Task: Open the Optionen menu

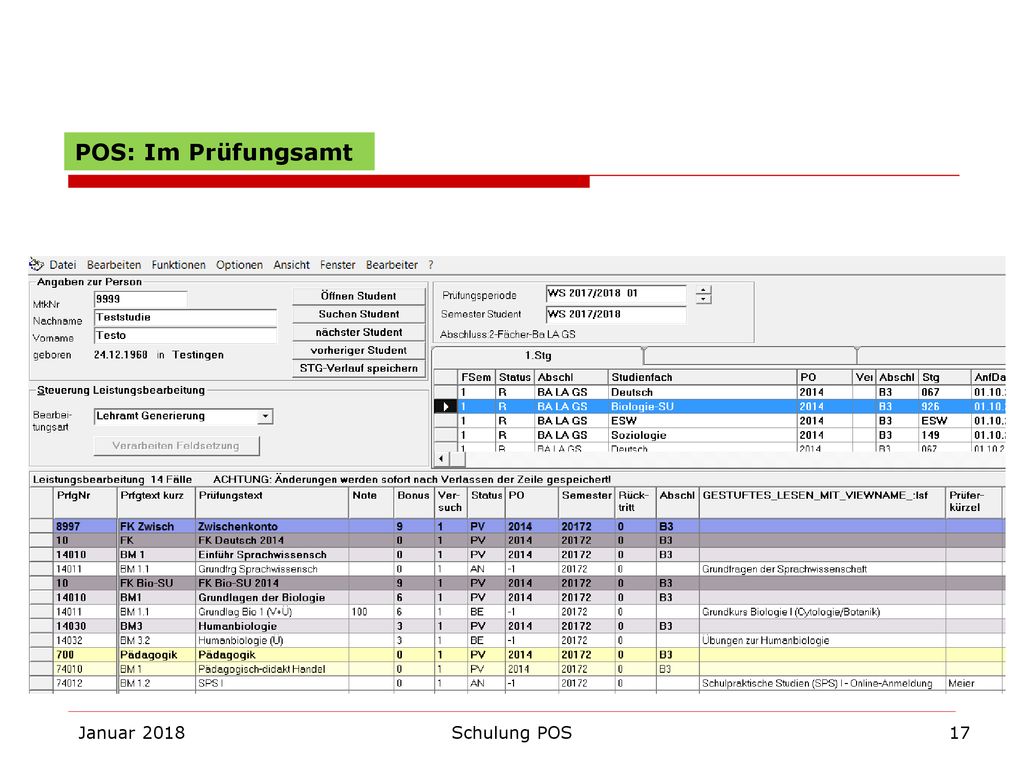Action: (x=239, y=264)
